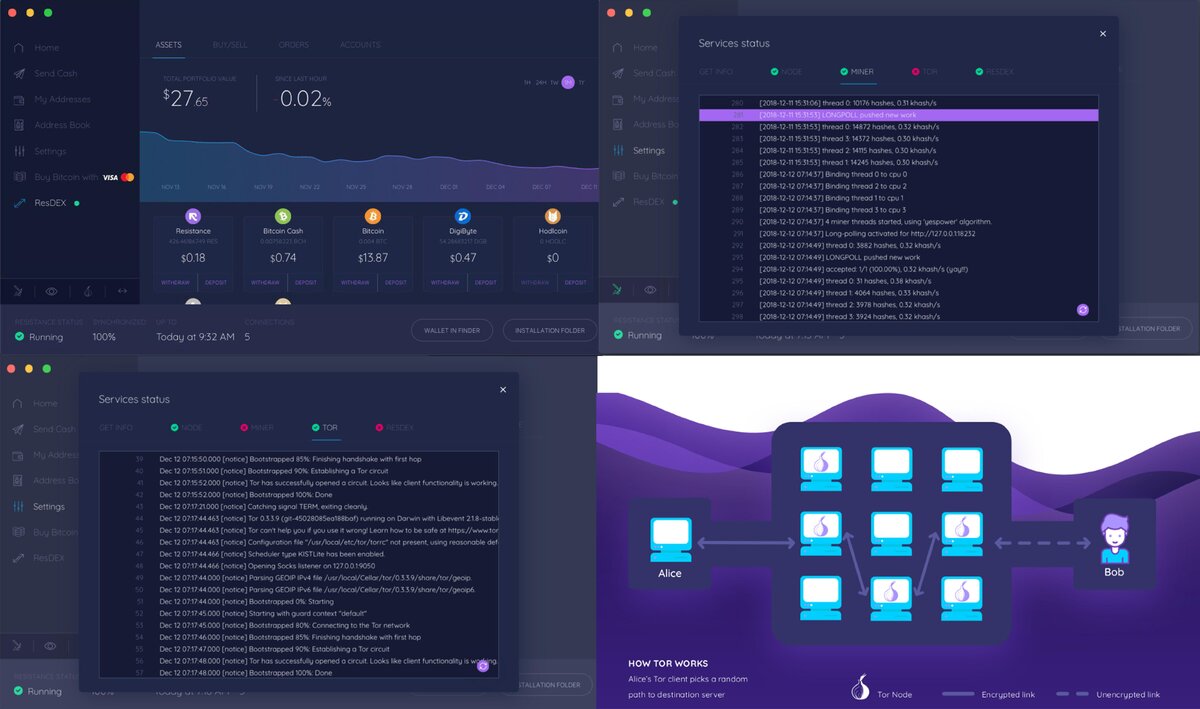Screen dimensions: 1200x709
Task: Set chart range to 24H
Action: pos(541,82)
